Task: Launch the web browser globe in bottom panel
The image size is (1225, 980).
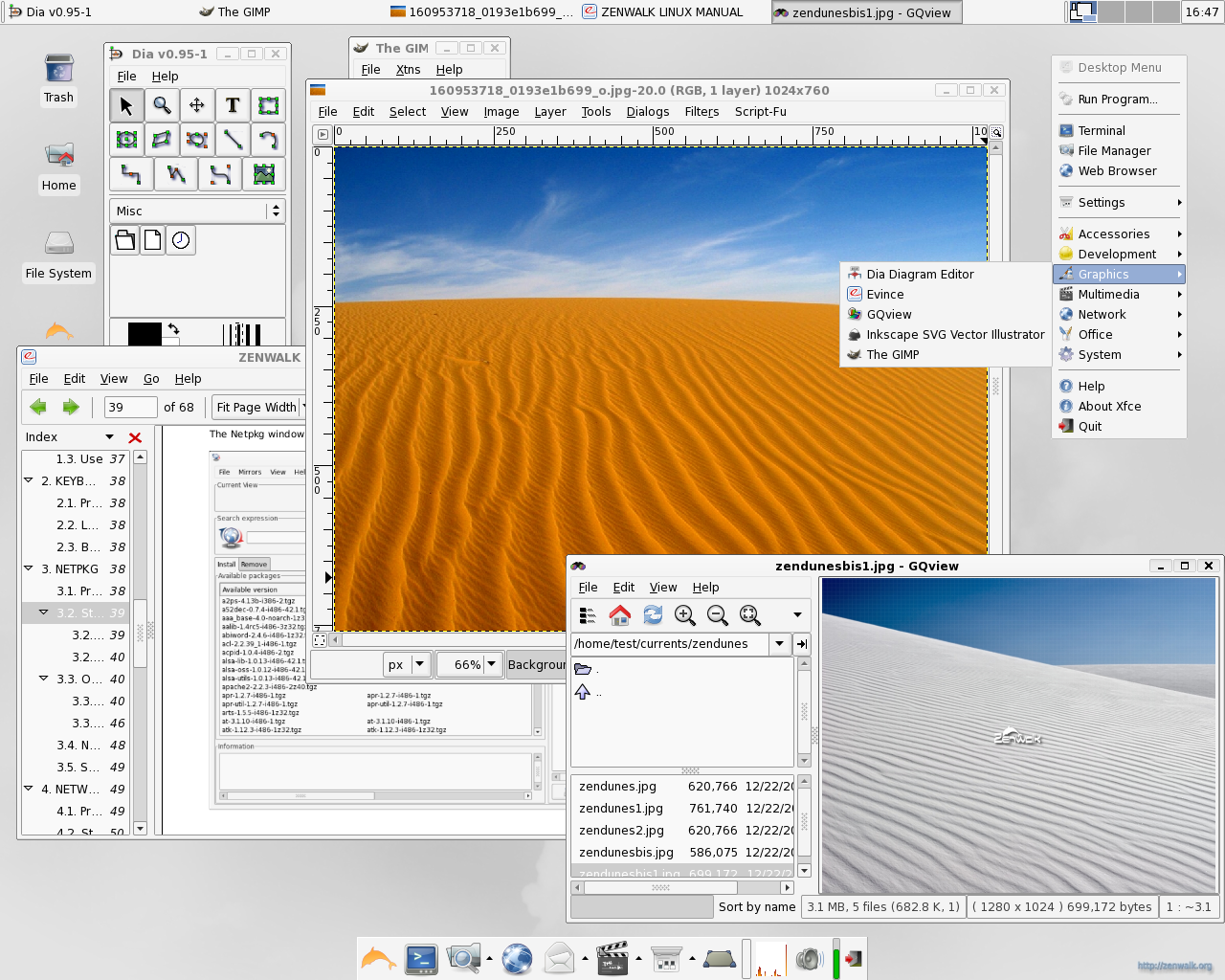Action: pos(517,959)
